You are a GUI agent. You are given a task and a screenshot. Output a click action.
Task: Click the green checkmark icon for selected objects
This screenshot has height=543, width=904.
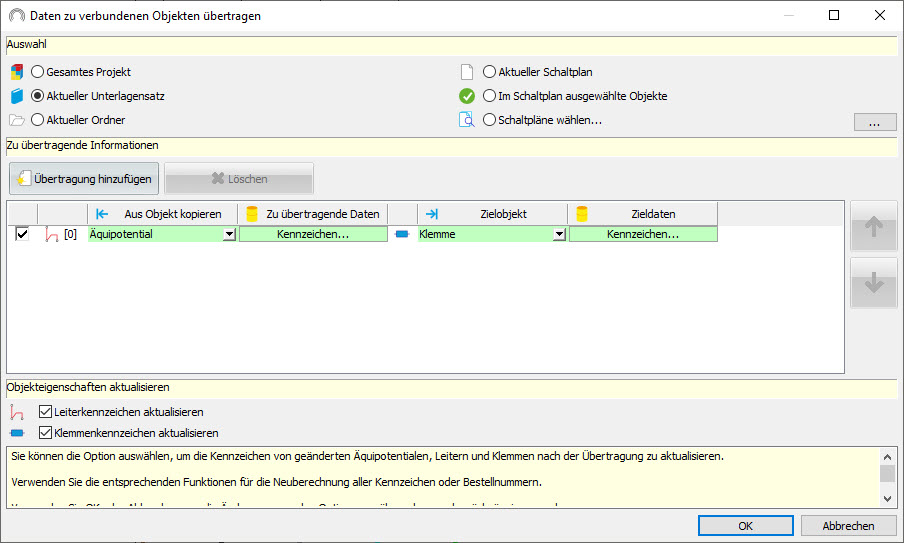click(466, 96)
